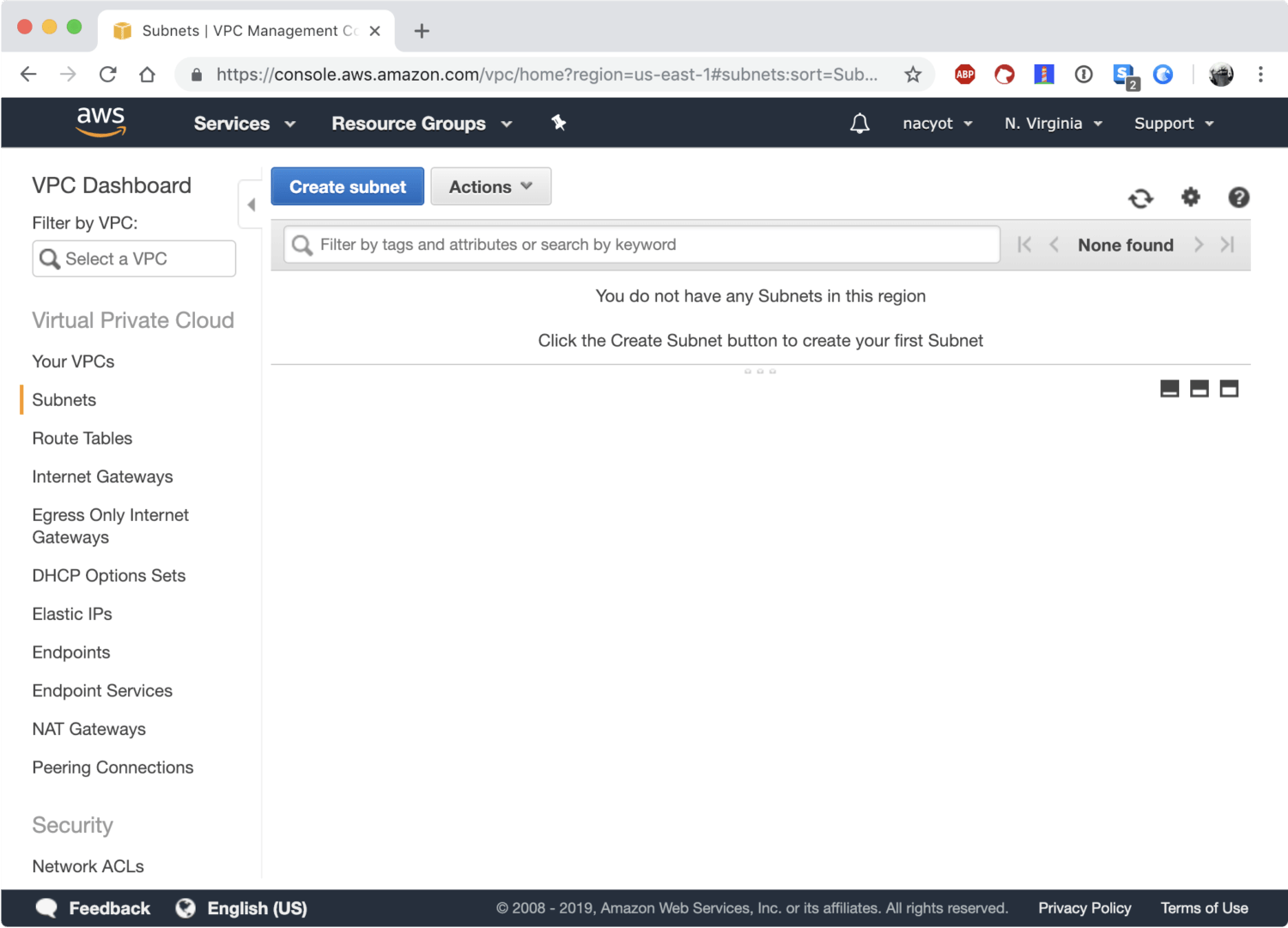
Task: Refresh the subnets list
Action: 1140,198
